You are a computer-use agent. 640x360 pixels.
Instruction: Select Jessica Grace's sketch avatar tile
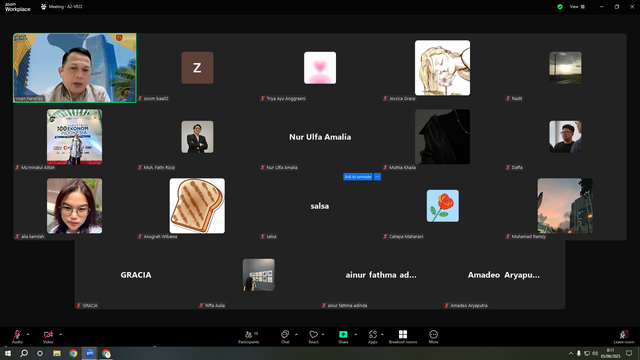(442, 68)
